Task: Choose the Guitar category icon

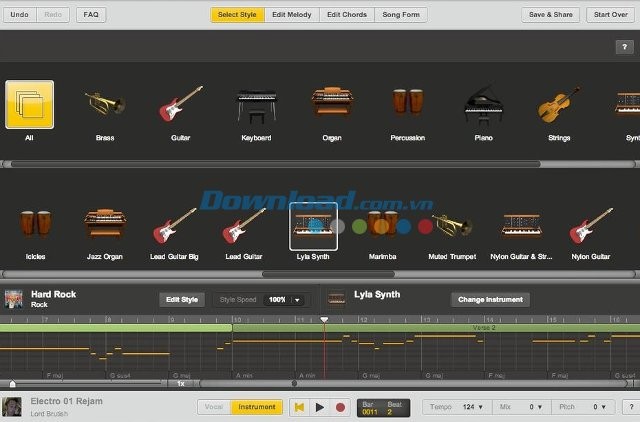Action: (x=180, y=104)
